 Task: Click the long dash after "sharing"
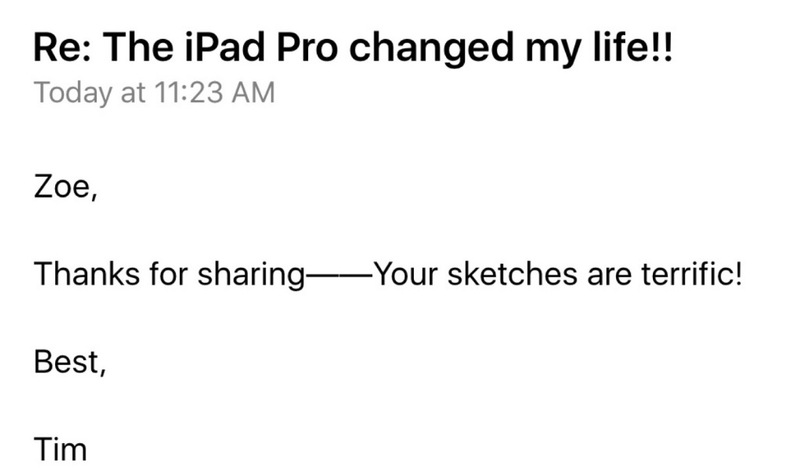339,276
